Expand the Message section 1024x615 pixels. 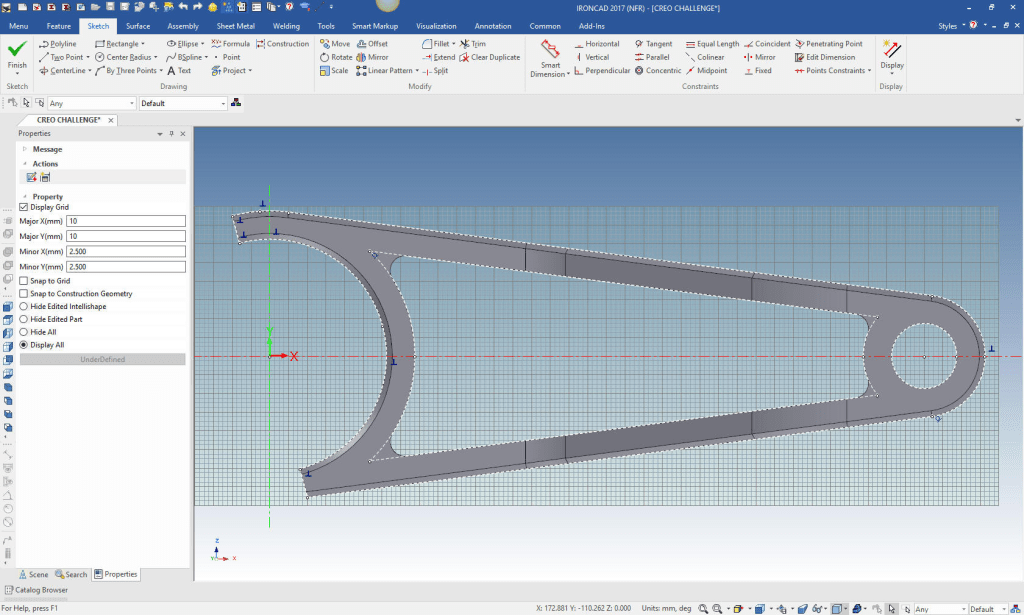(x=47, y=149)
